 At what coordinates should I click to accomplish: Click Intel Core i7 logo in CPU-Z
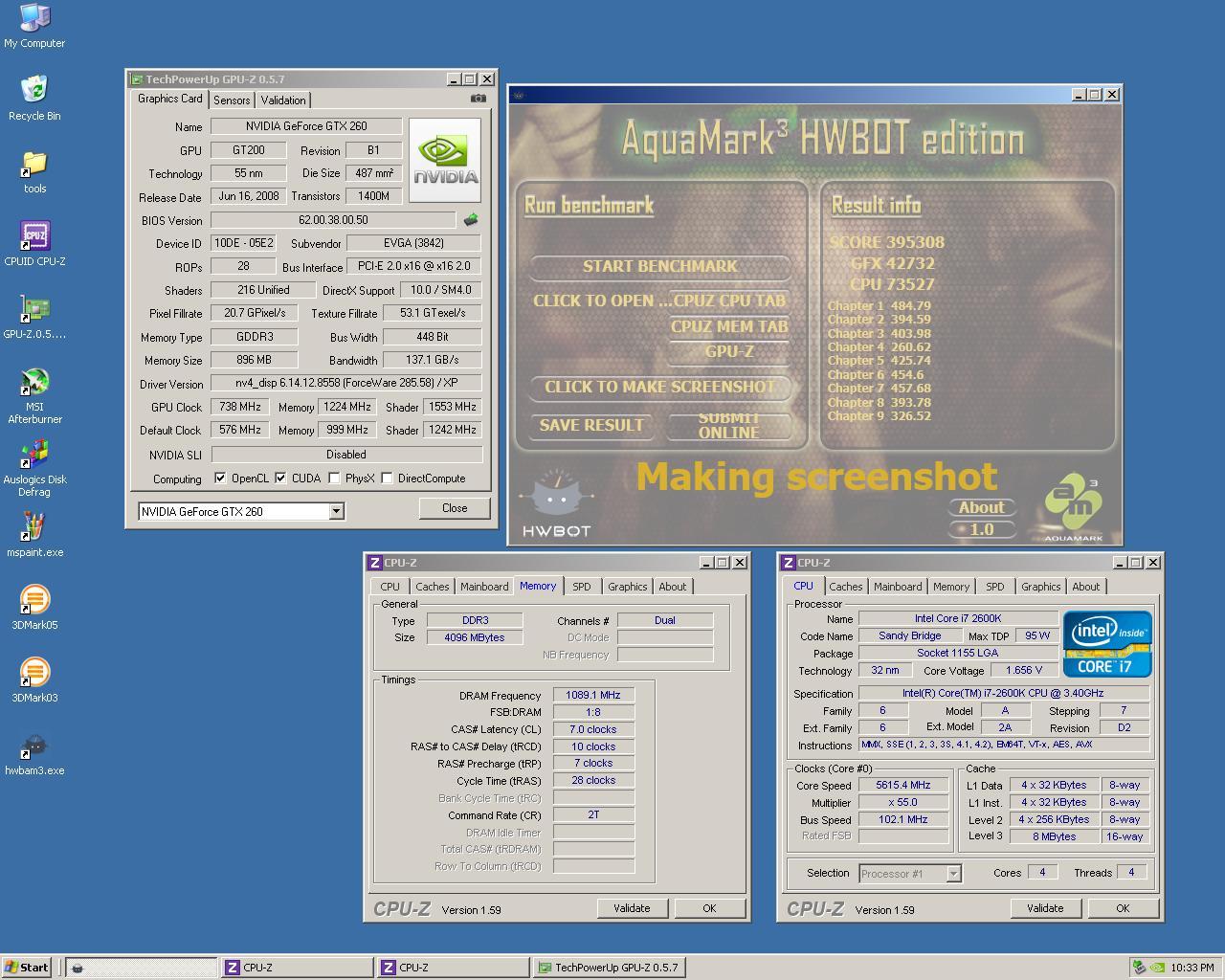(1107, 645)
